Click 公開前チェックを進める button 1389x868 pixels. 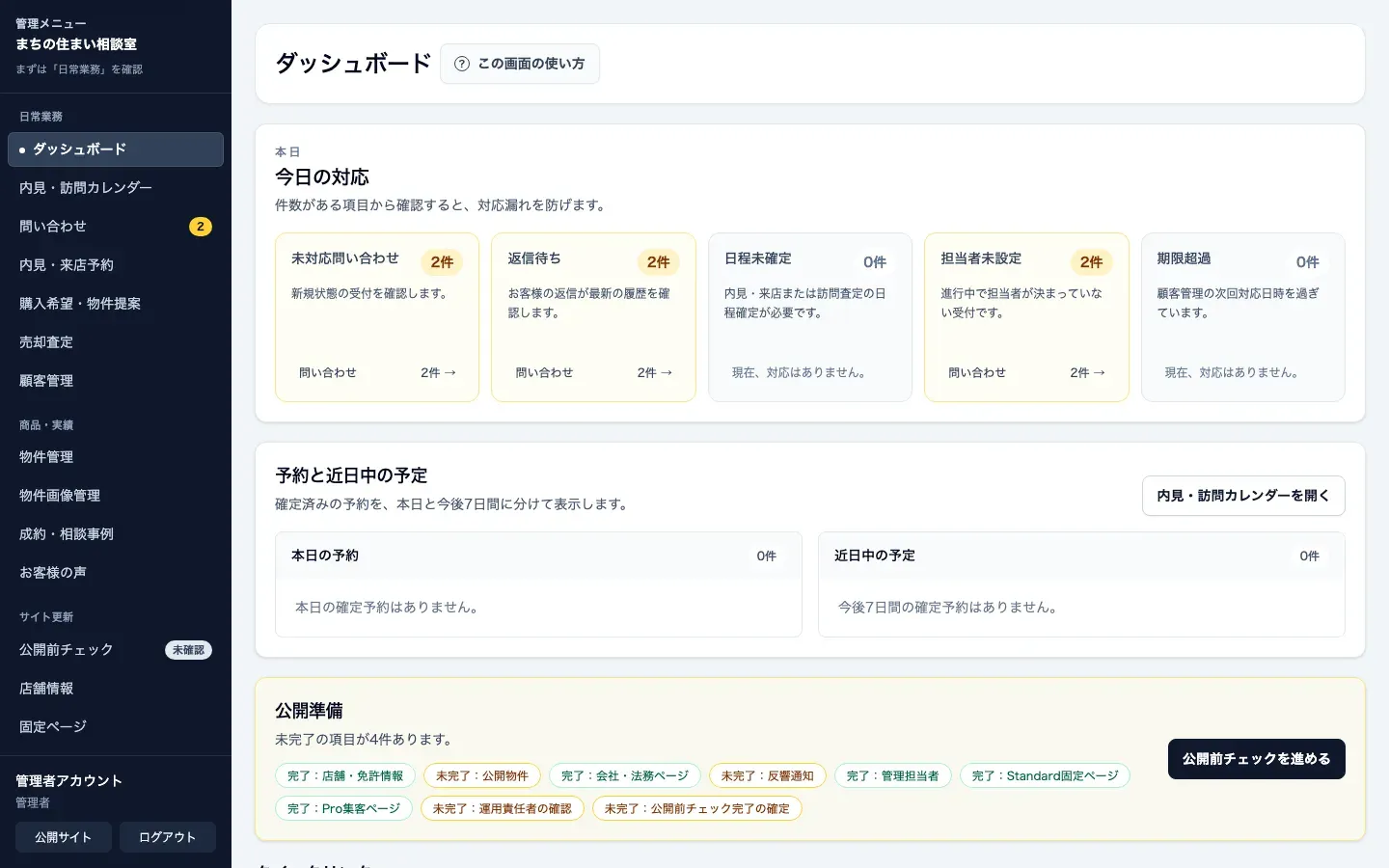1256,759
